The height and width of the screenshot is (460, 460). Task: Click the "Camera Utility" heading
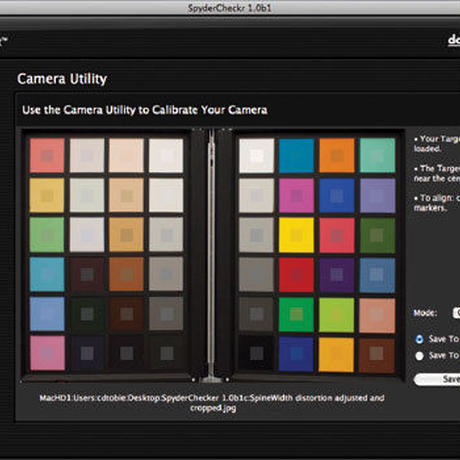click(x=62, y=79)
